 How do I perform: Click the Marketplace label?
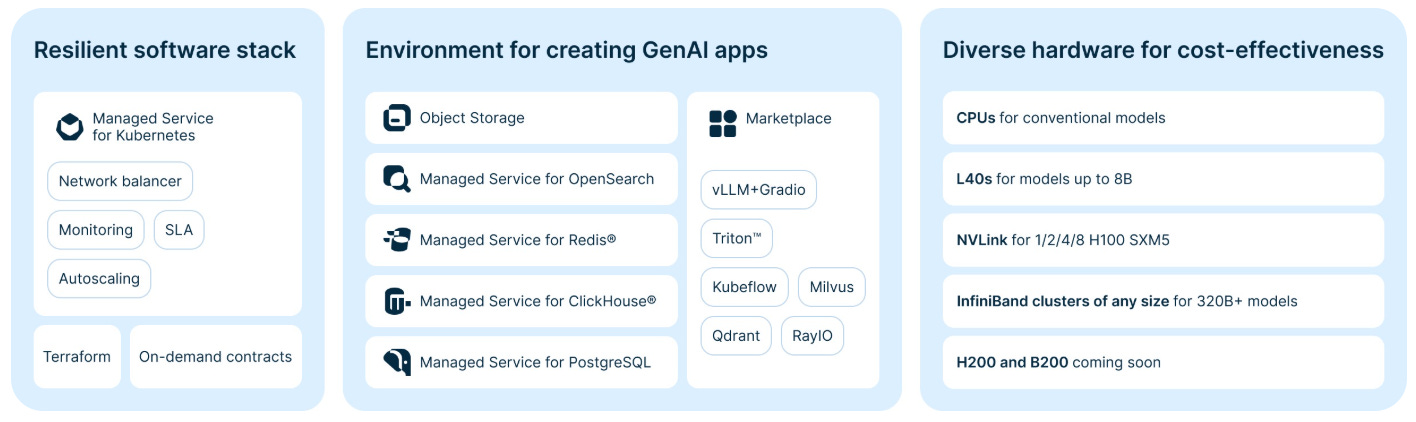pos(789,118)
